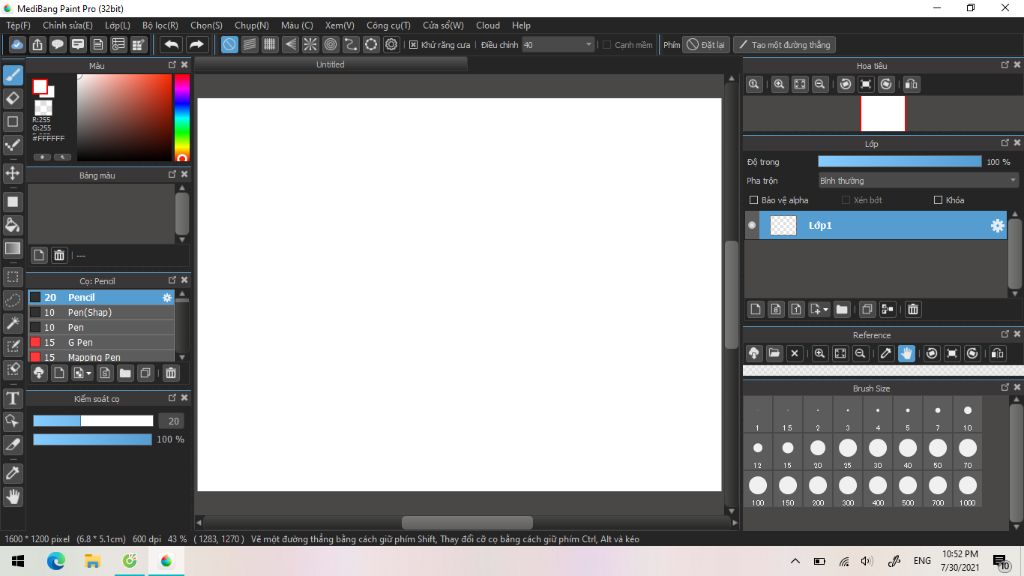
Task: Zoom in on the Navigator panel
Action: tap(779, 84)
